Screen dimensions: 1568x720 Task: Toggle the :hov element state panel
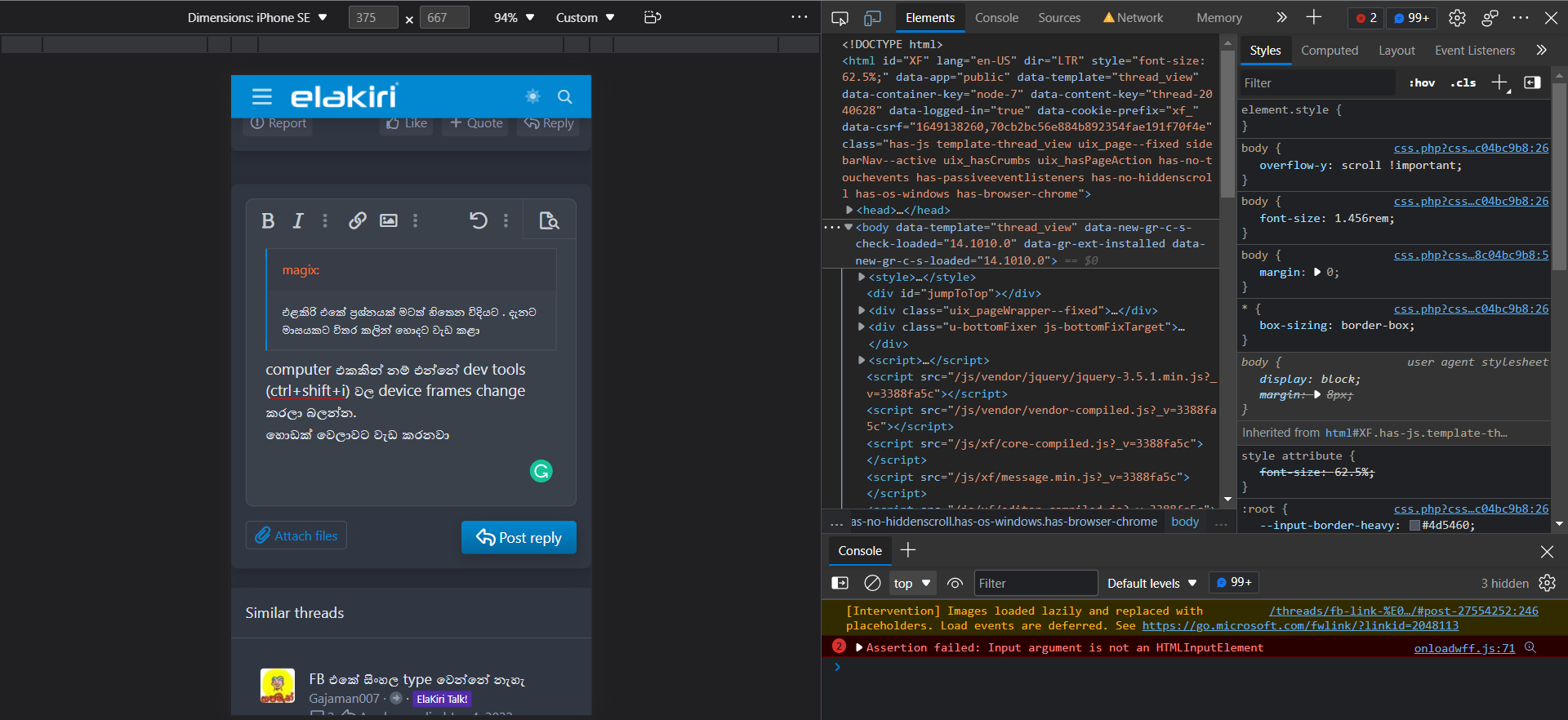(x=1422, y=83)
